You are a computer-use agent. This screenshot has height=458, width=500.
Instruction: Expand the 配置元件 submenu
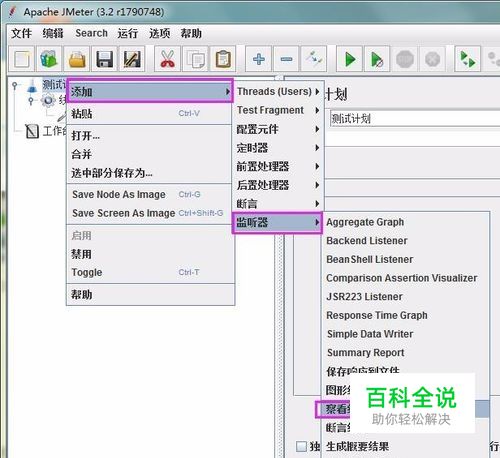[278, 129]
